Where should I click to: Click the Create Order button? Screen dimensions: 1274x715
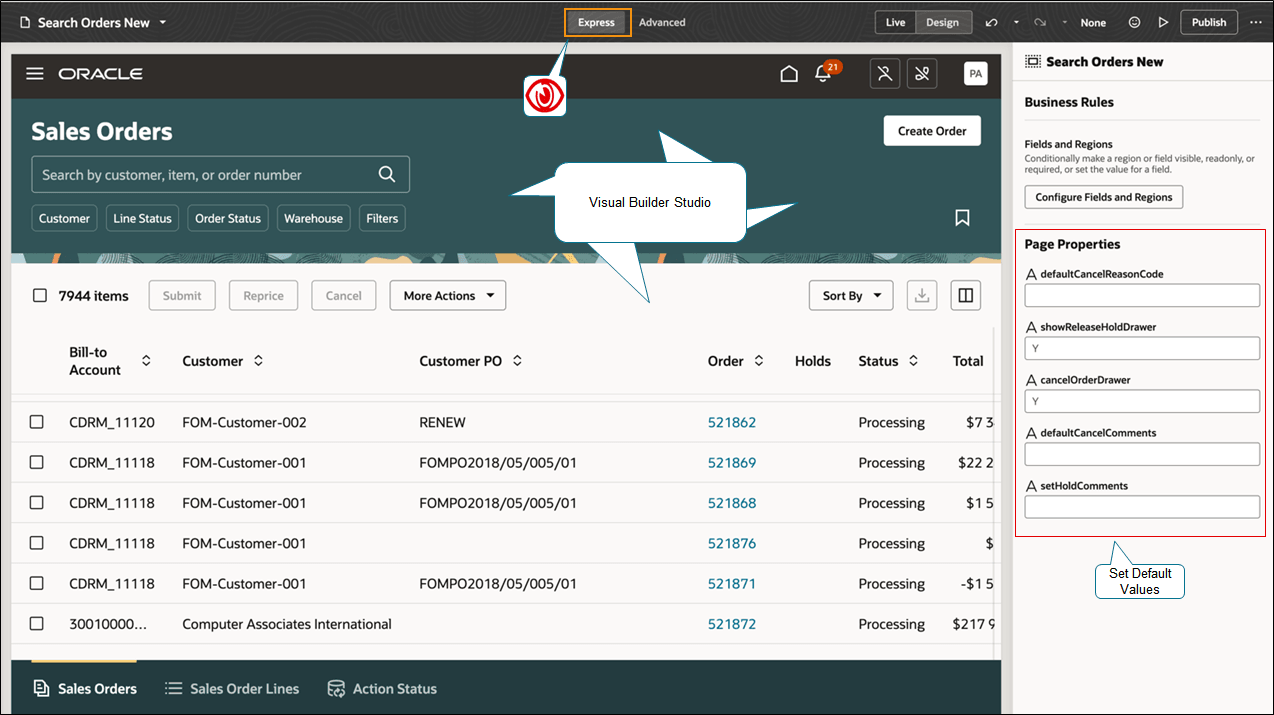[932, 131]
